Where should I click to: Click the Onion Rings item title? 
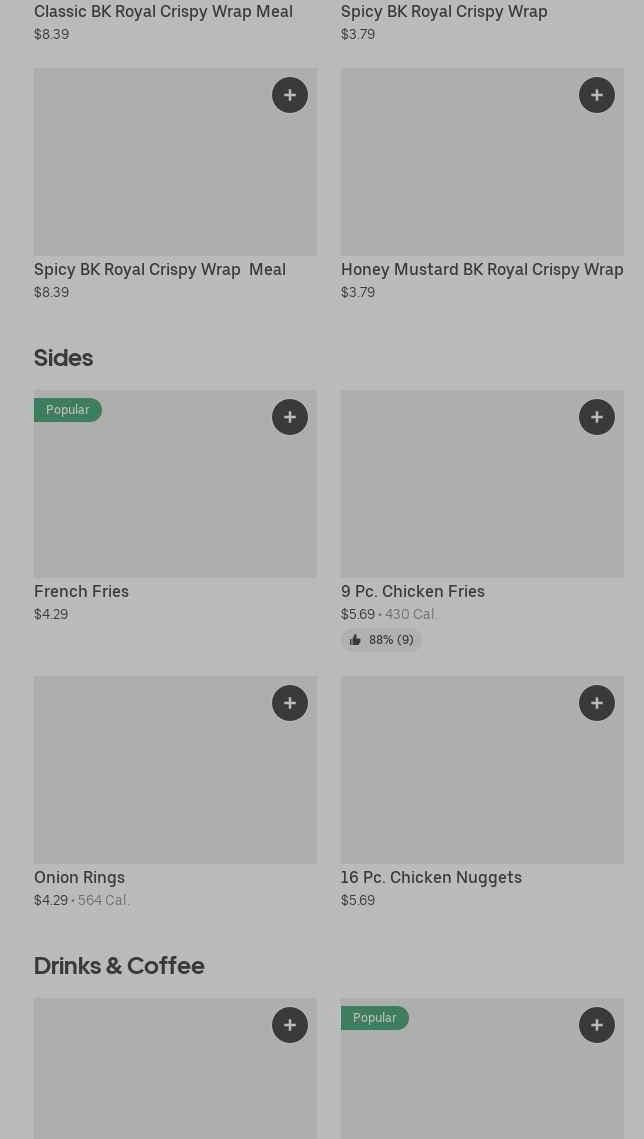pos(80,877)
